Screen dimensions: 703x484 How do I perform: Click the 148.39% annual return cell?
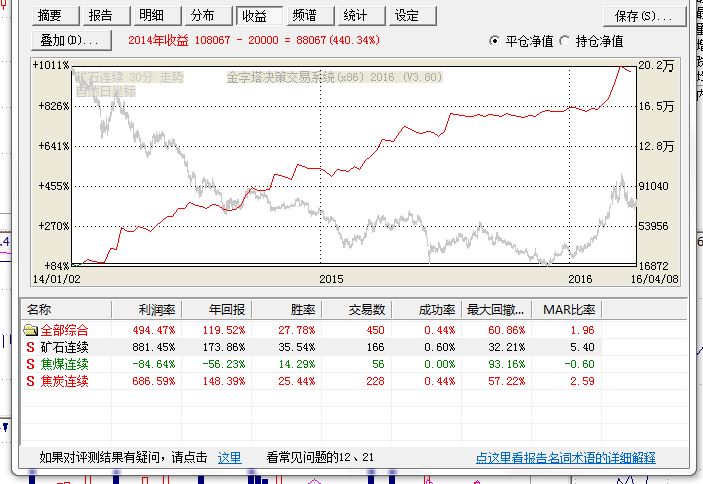(x=224, y=381)
